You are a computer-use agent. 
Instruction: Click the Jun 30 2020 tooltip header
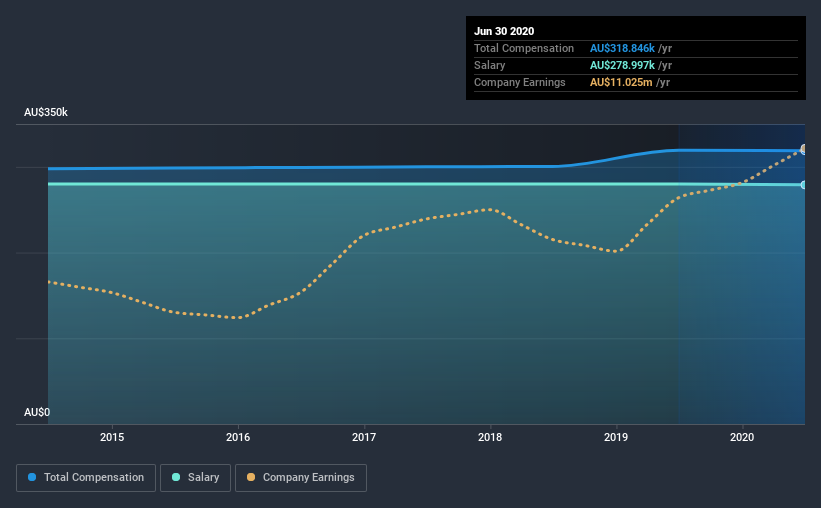(x=504, y=31)
